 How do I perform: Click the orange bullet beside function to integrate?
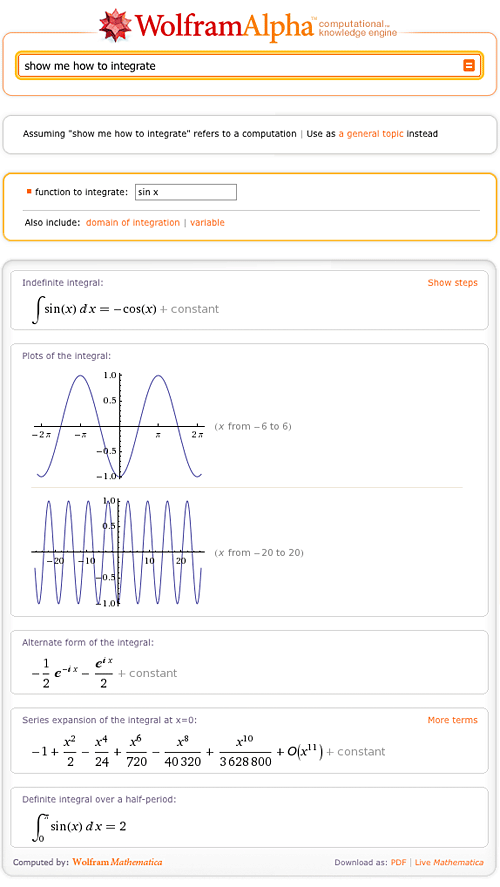pyautogui.click(x=29, y=192)
